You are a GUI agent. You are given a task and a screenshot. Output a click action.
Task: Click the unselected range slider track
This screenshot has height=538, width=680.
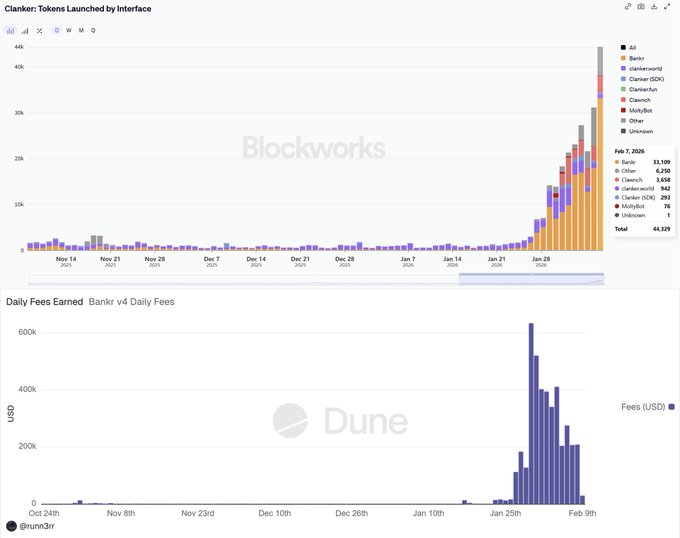tap(244, 279)
